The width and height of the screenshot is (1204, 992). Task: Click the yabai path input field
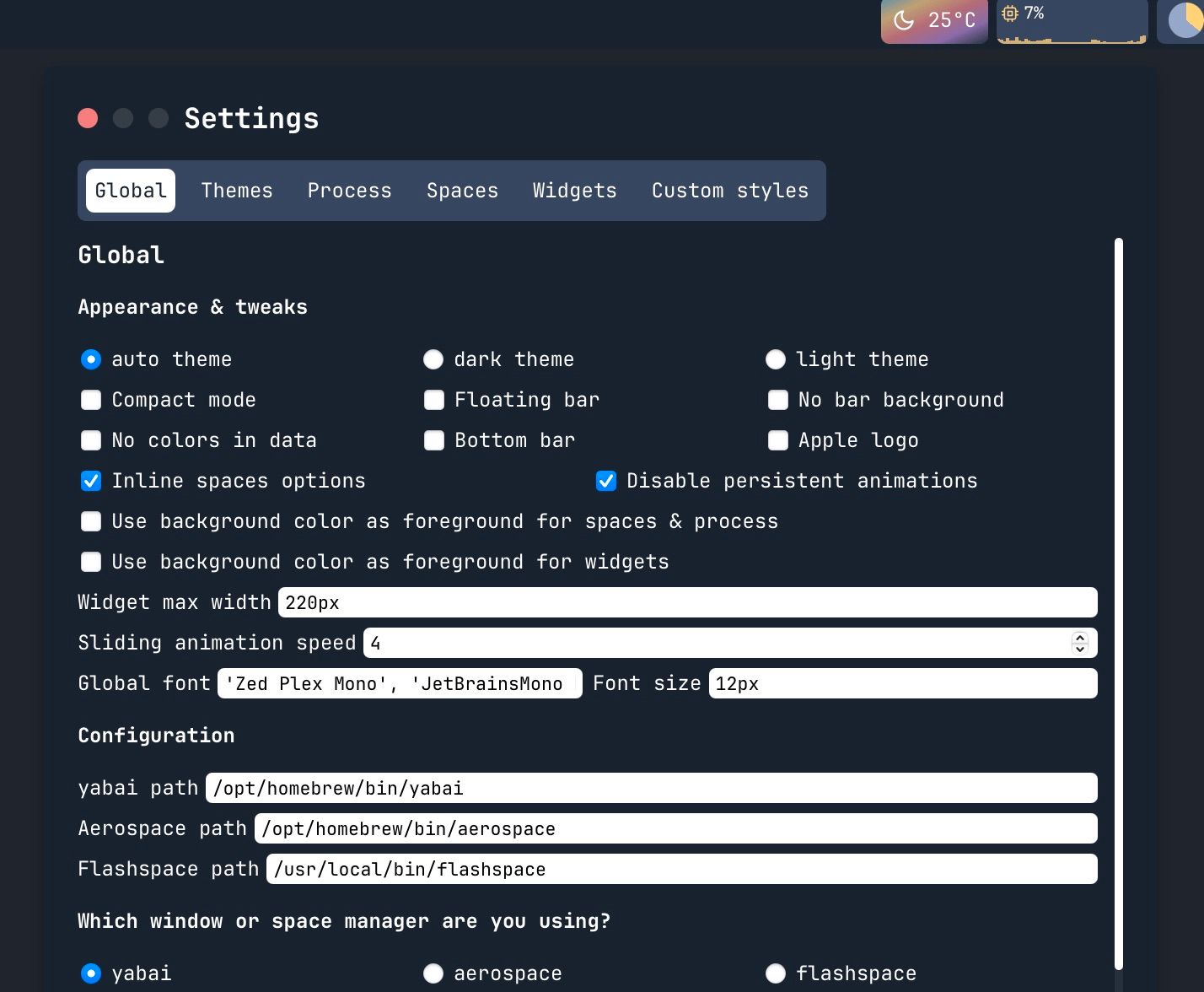click(x=652, y=788)
